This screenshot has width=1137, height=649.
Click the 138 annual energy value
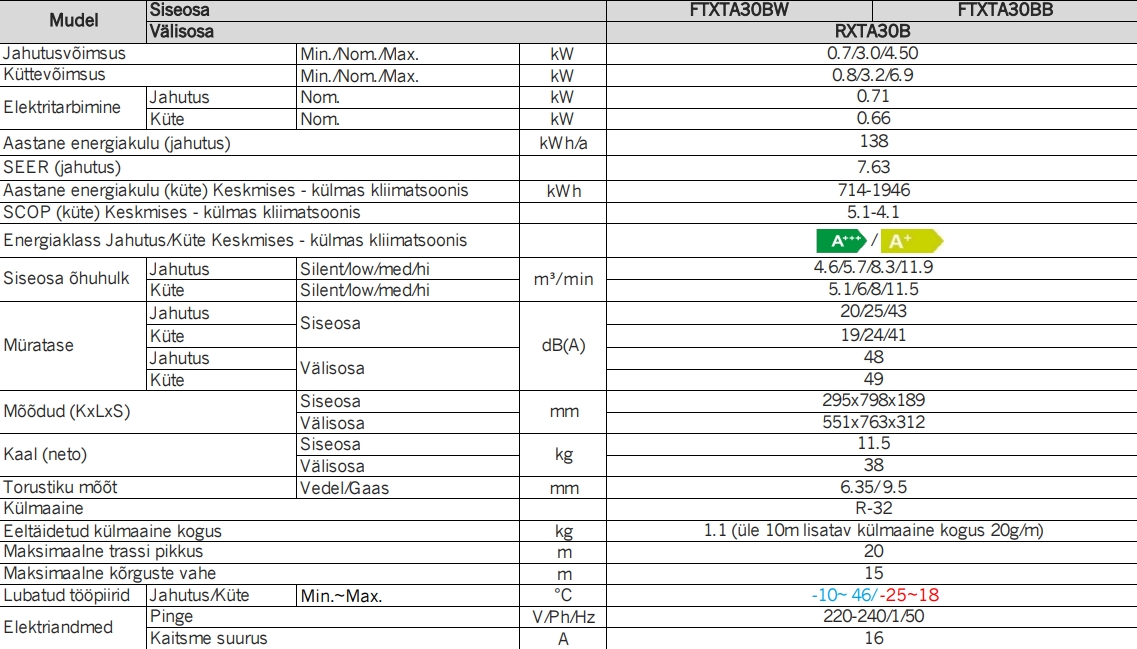pos(874,141)
